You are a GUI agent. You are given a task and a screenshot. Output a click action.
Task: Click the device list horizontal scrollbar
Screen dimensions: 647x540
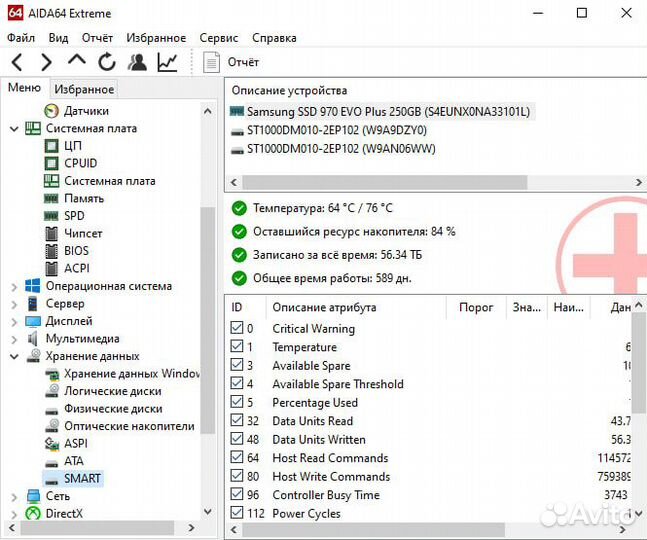(x=385, y=182)
